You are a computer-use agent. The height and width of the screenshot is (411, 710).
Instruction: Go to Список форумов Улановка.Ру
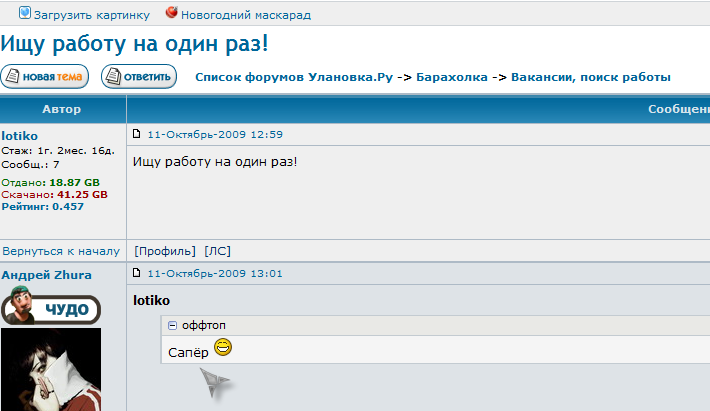click(294, 77)
